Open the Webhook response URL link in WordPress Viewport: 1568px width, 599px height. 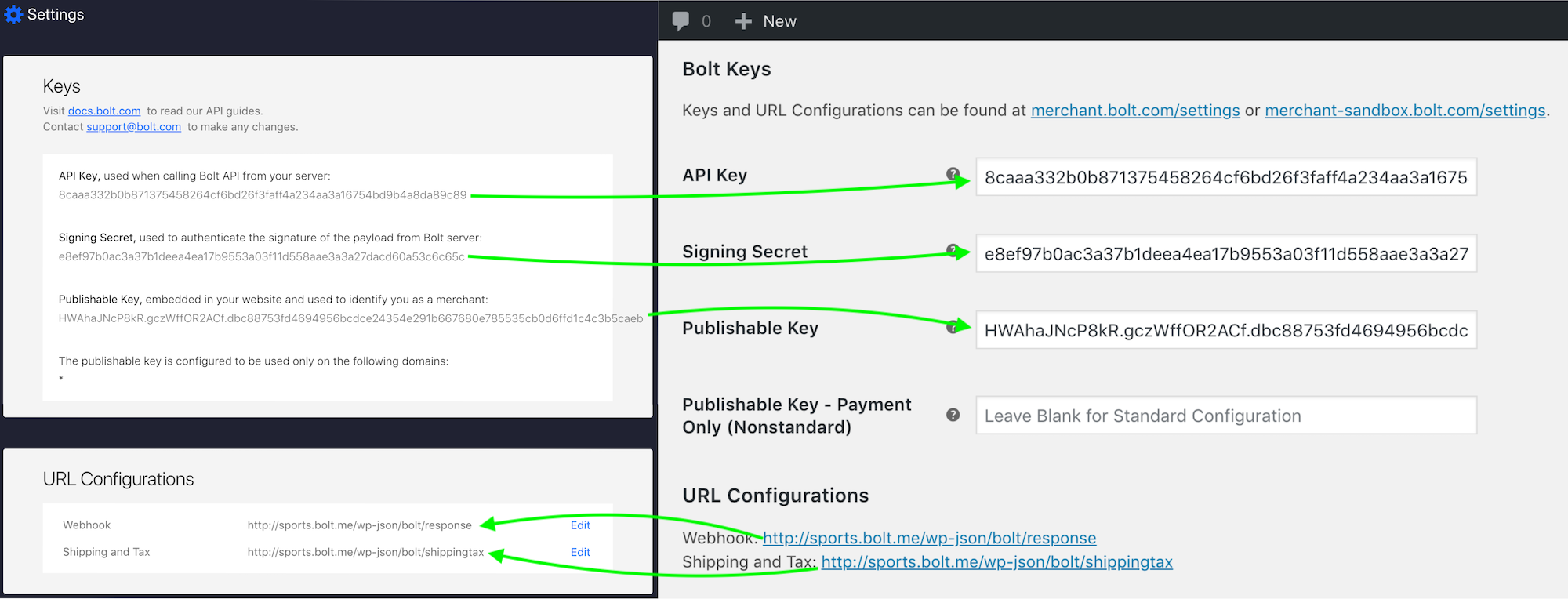coord(930,538)
